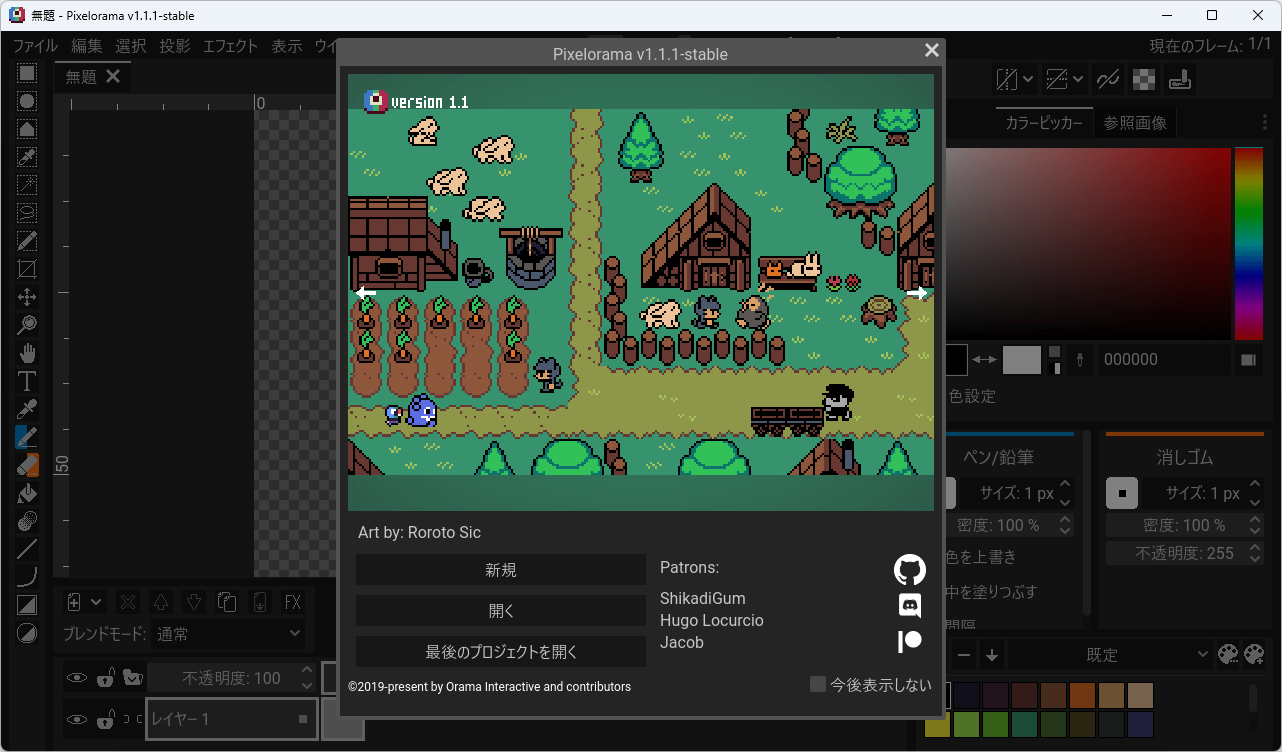Show next splash artwork with right arrow
The height and width of the screenshot is (752, 1282).
(x=917, y=293)
